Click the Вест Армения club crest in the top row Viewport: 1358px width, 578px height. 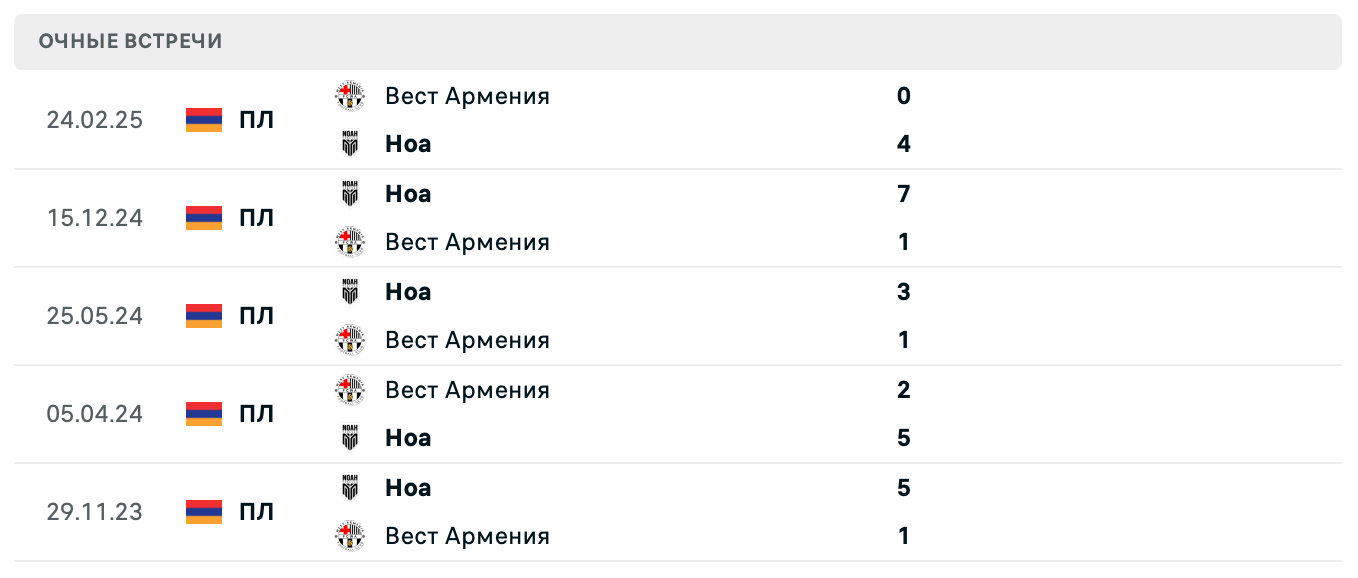coord(350,96)
